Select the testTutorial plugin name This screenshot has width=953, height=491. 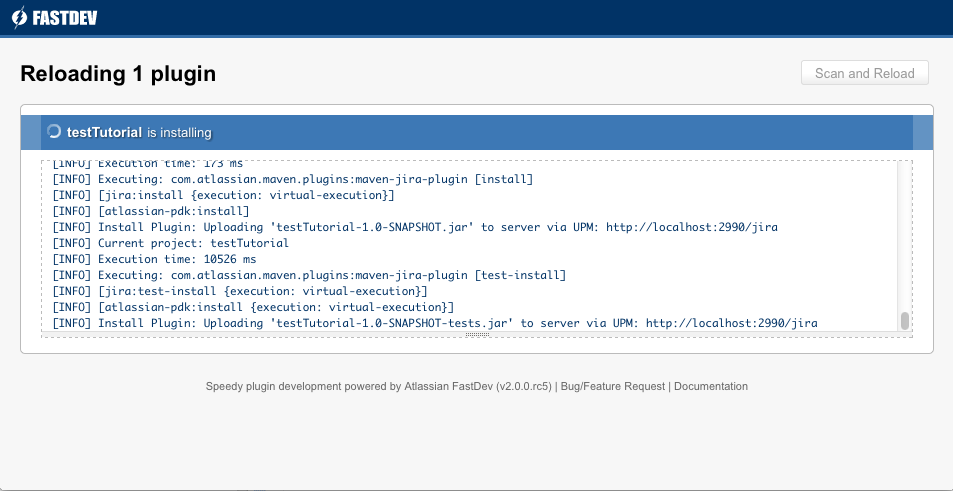[104, 132]
